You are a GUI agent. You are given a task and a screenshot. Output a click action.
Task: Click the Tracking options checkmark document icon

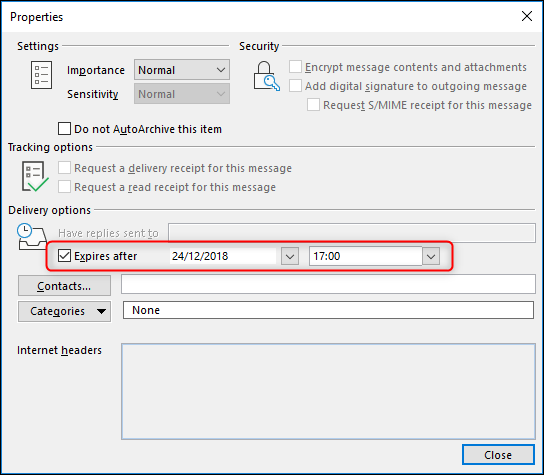pos(35,176)
